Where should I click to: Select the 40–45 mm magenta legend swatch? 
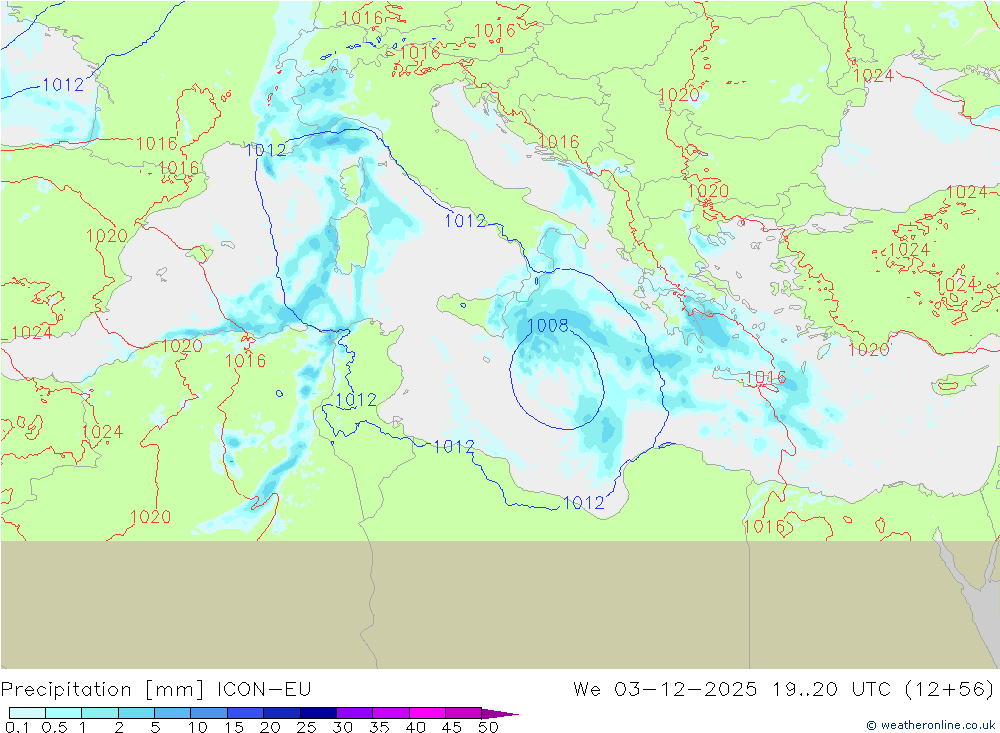[427, 713]
